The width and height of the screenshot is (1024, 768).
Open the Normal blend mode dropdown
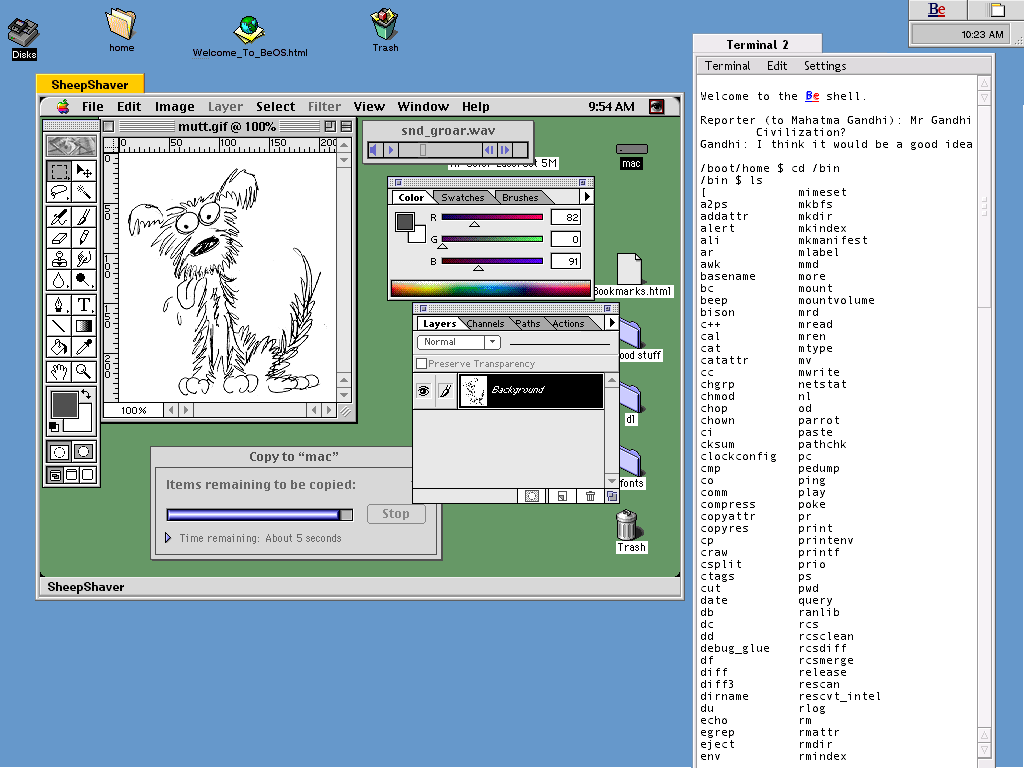tap(458, 342)
